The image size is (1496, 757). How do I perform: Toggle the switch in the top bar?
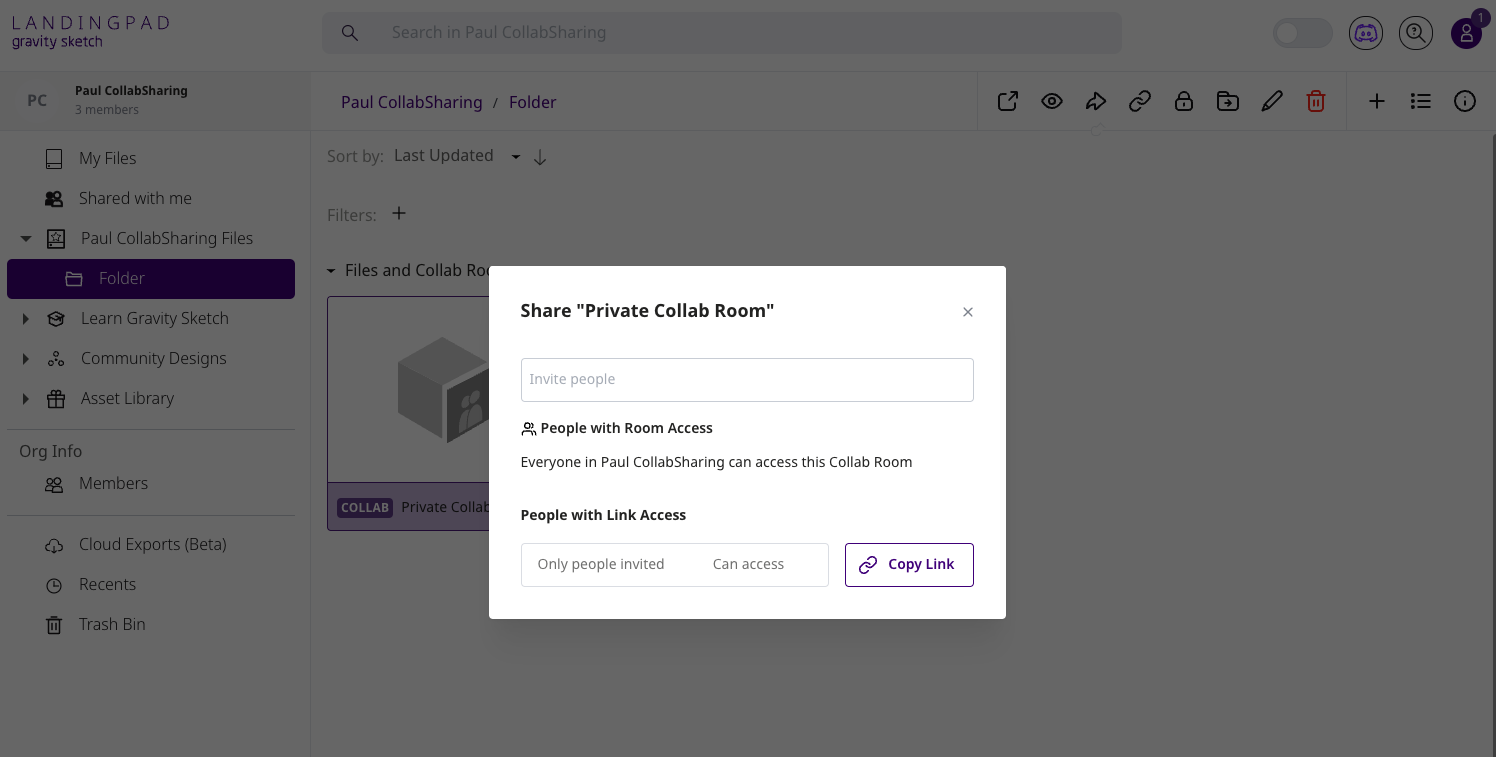pos(1302,33)
